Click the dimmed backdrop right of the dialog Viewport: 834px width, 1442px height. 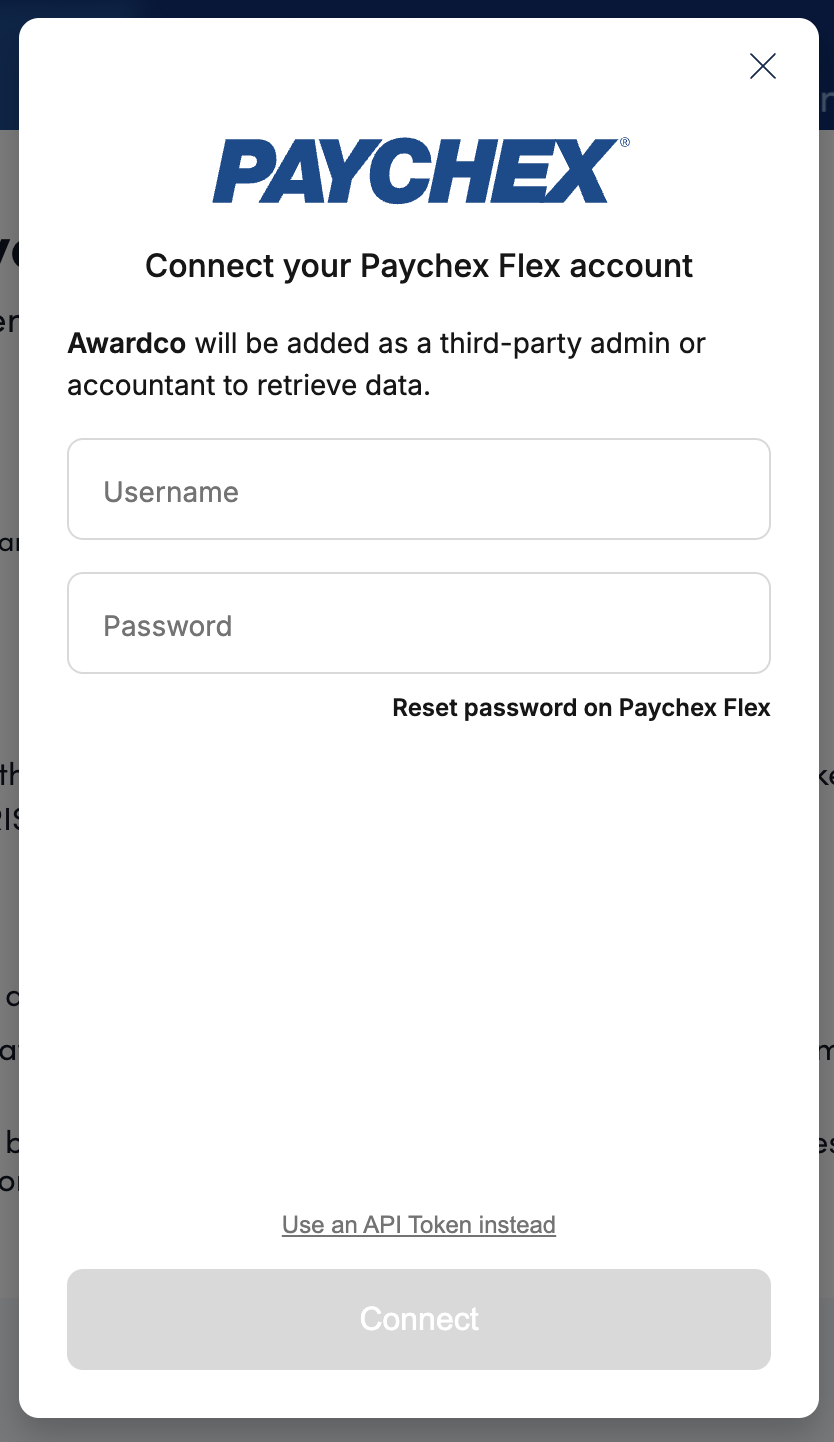coord(826,700)
